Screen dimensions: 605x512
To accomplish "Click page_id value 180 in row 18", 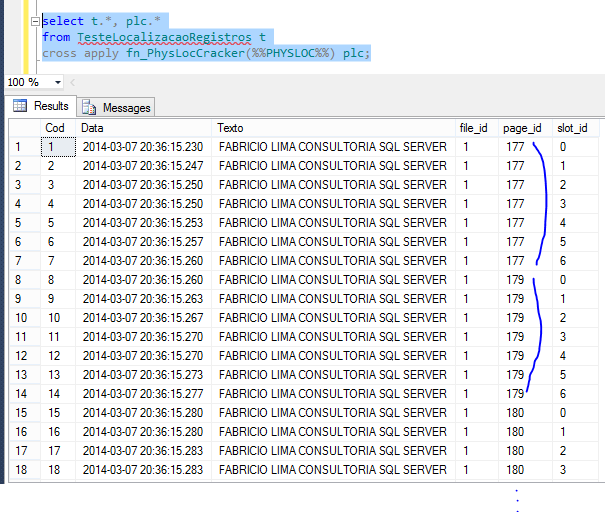I will 516,469.
